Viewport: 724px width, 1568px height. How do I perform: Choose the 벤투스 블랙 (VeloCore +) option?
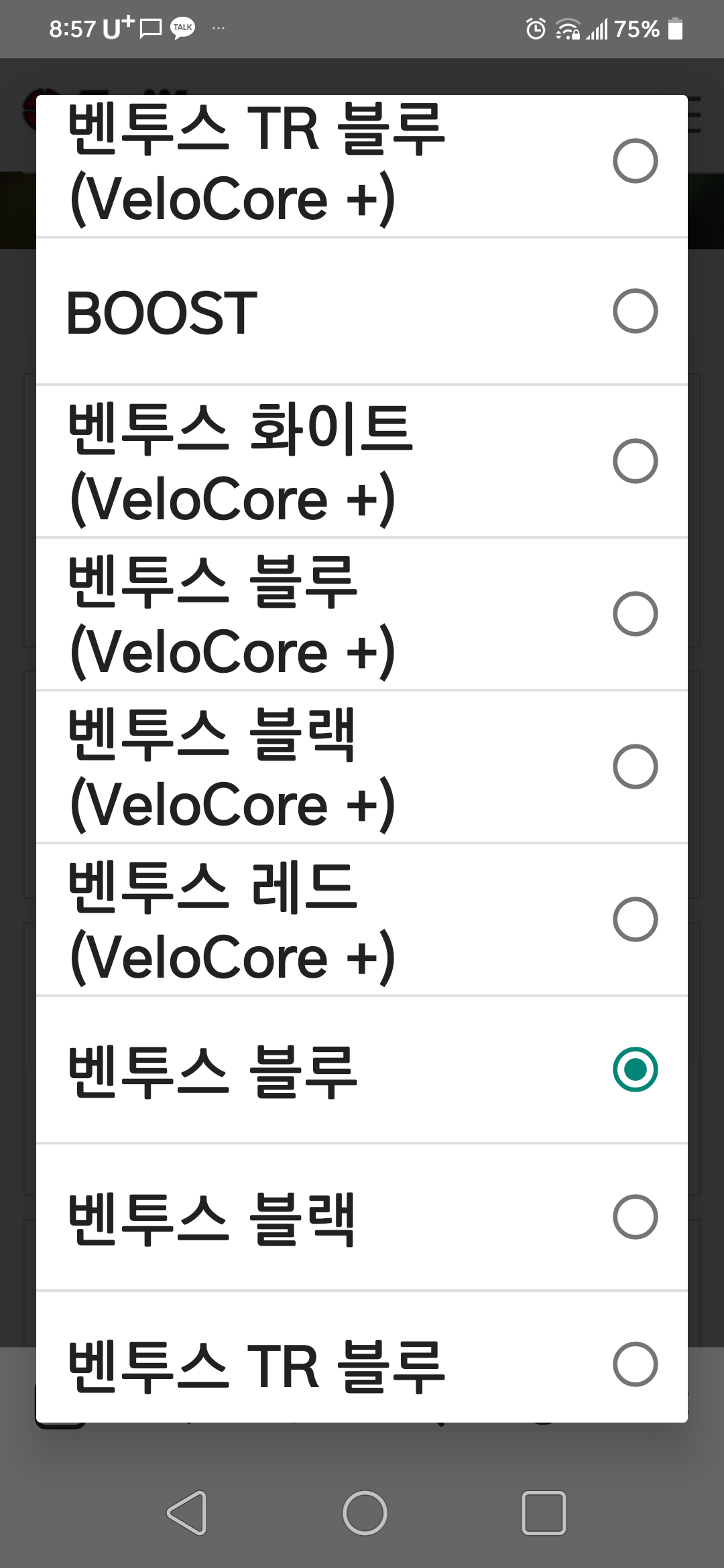coord(635,767)
